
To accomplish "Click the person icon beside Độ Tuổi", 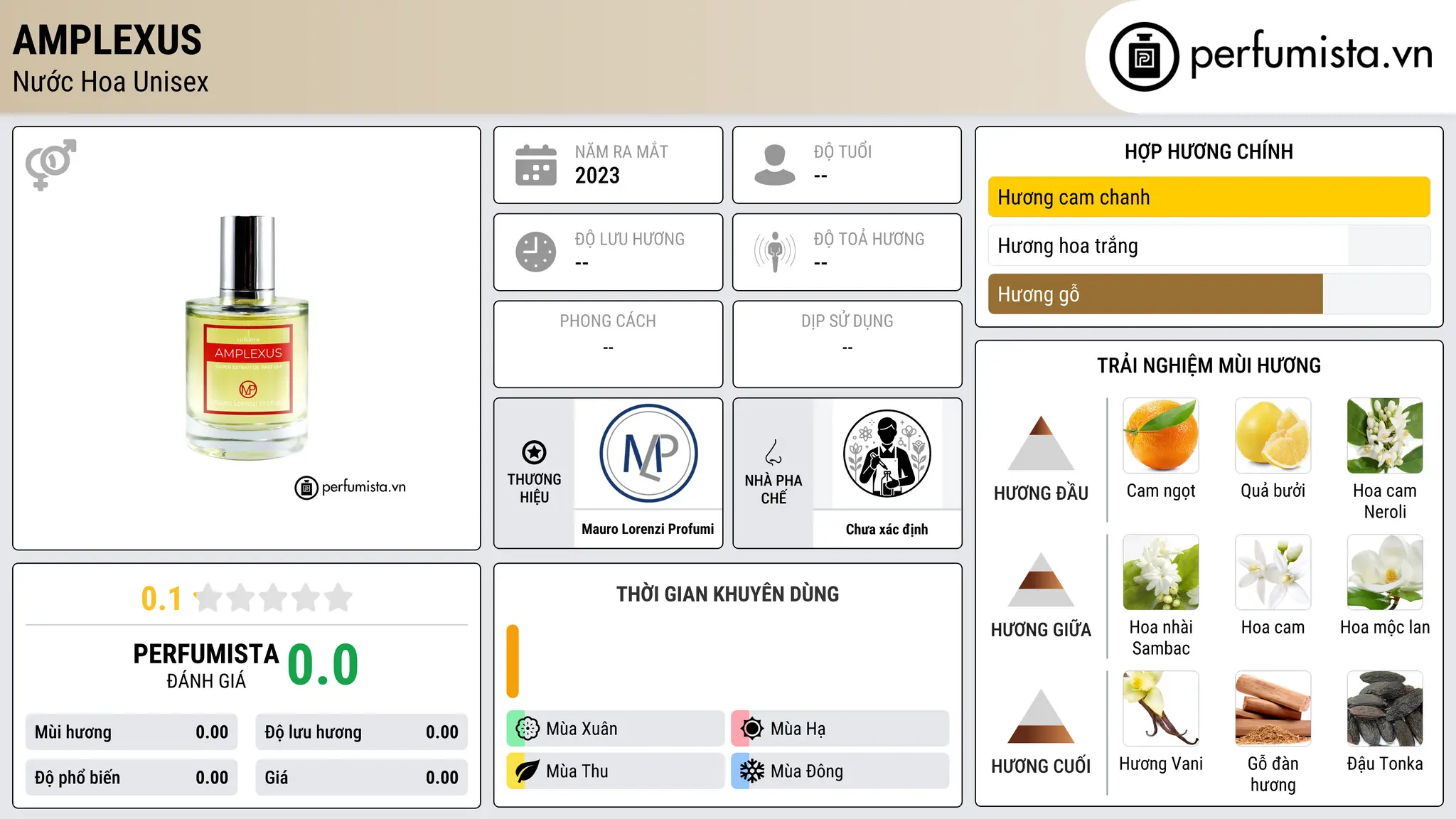I will pyautogui.click(x=775, y=165).
